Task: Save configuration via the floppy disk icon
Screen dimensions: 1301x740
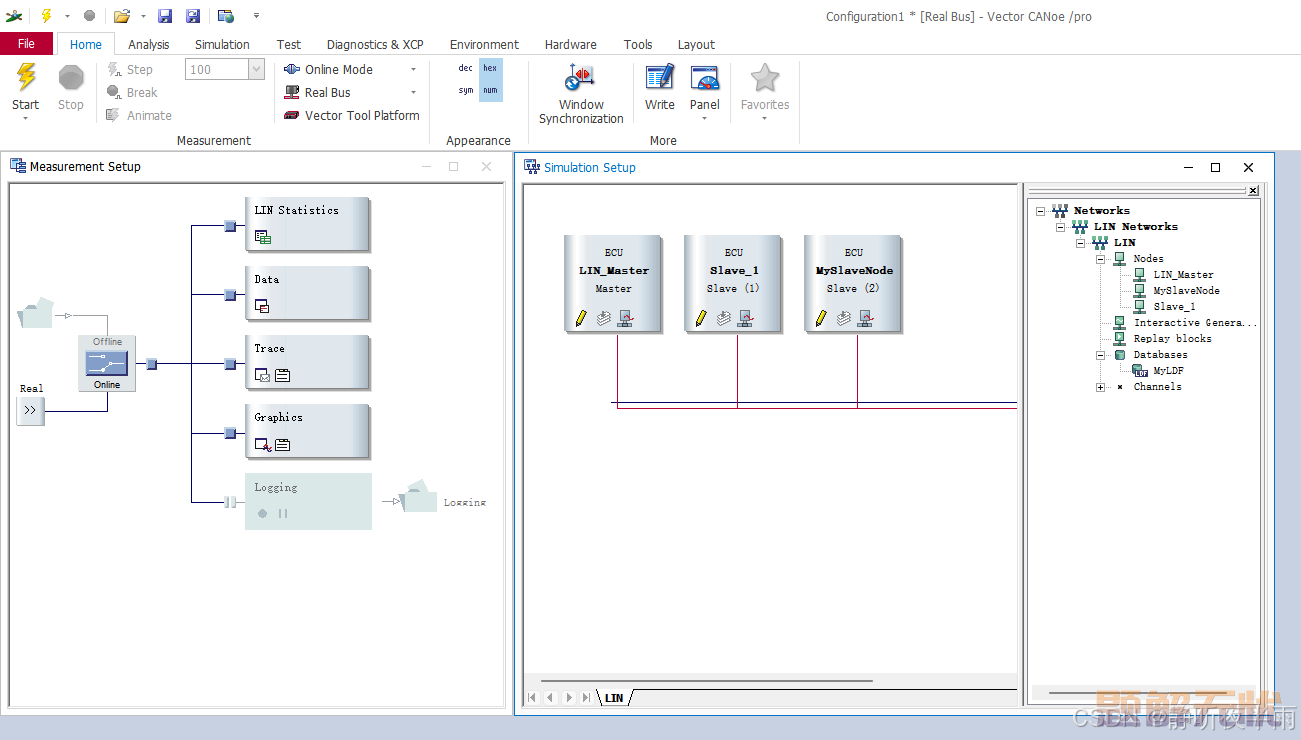Action: [165, 16]
